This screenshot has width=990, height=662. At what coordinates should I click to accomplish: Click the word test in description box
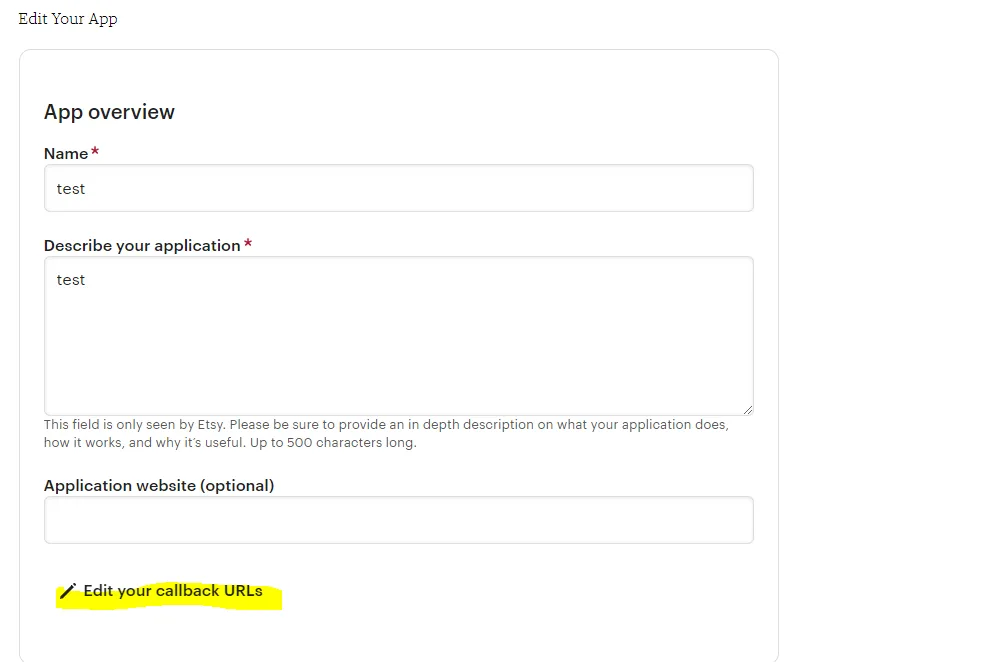pos(71,280)
